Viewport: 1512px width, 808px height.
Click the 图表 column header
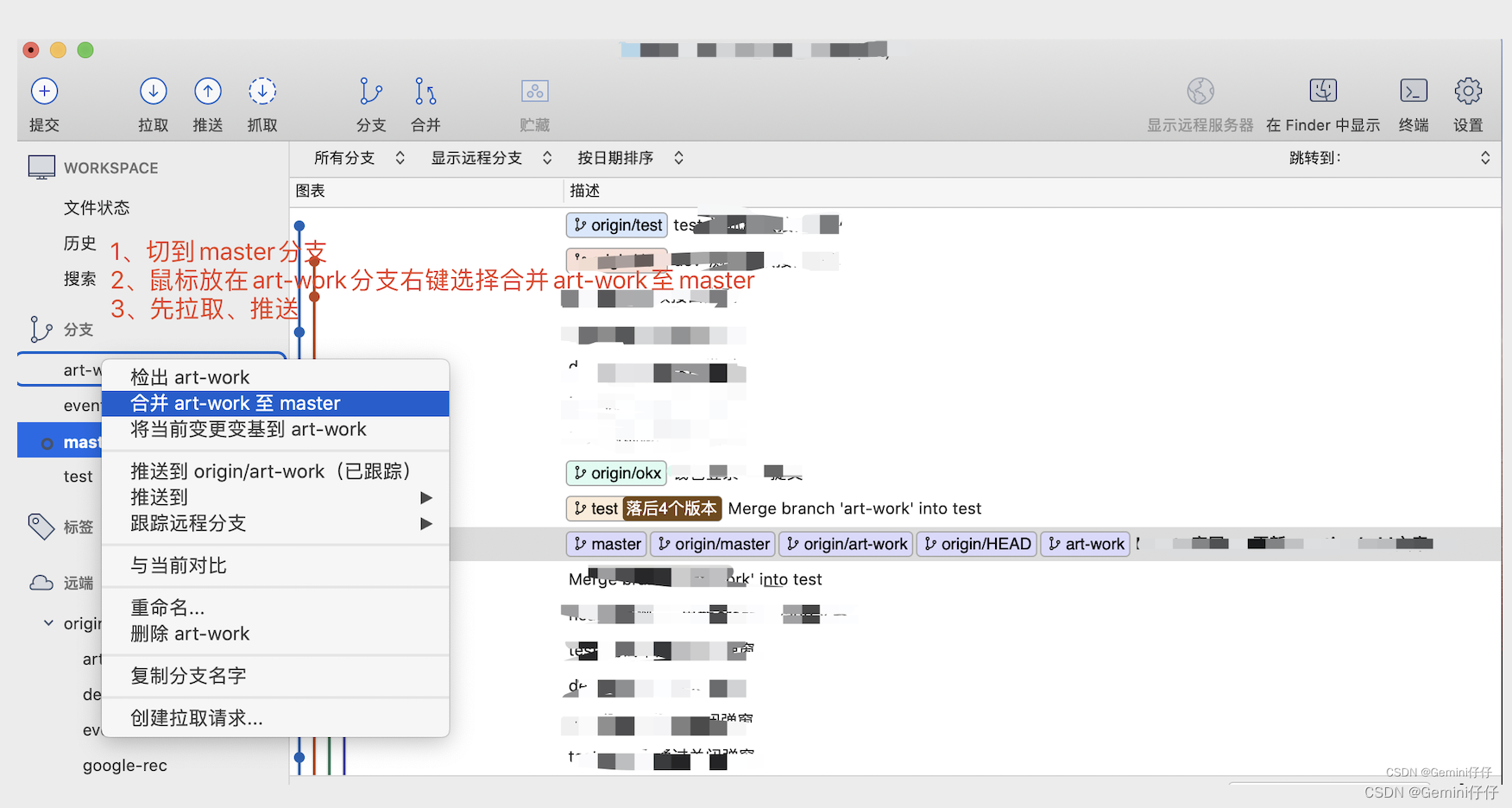310,191
